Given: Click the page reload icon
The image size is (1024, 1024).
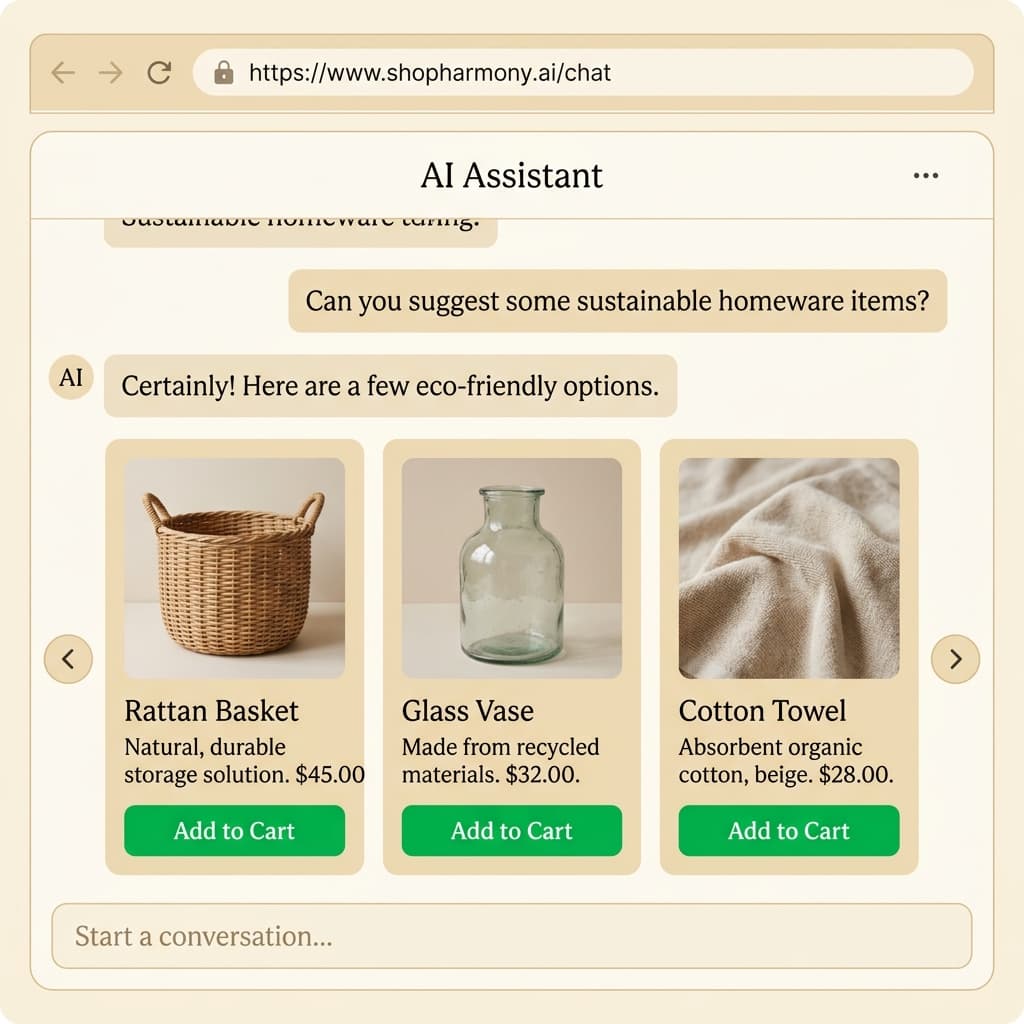Looking at the screenshot, I should 158,71.
